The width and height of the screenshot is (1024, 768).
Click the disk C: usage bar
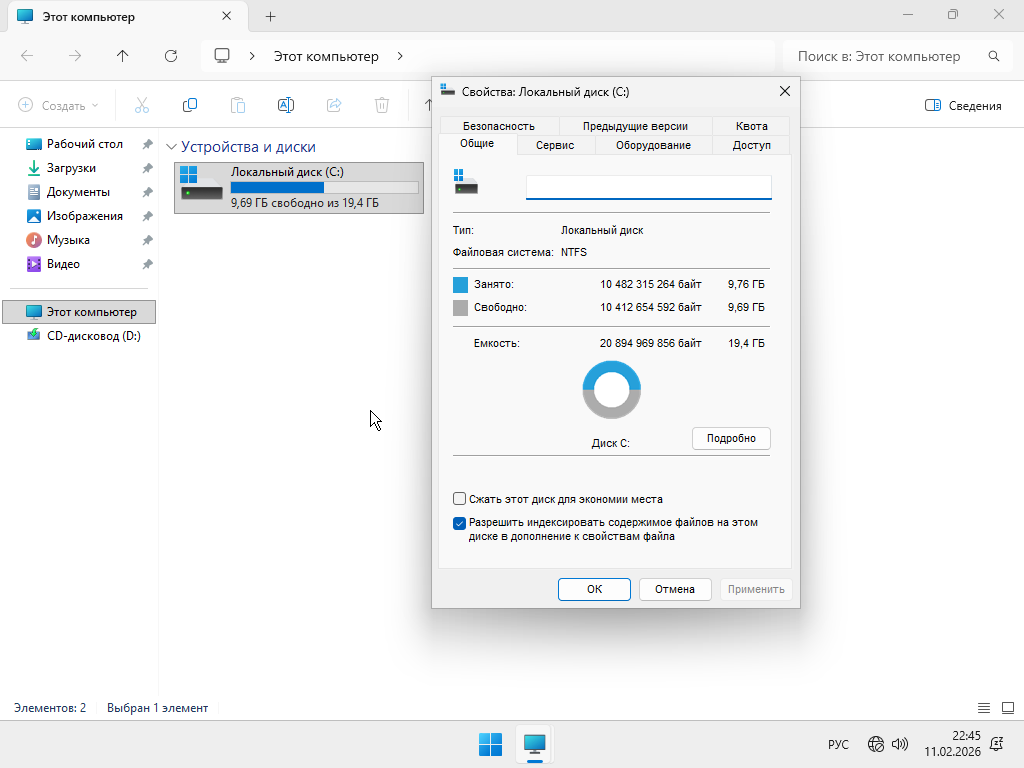pos(324,187)
